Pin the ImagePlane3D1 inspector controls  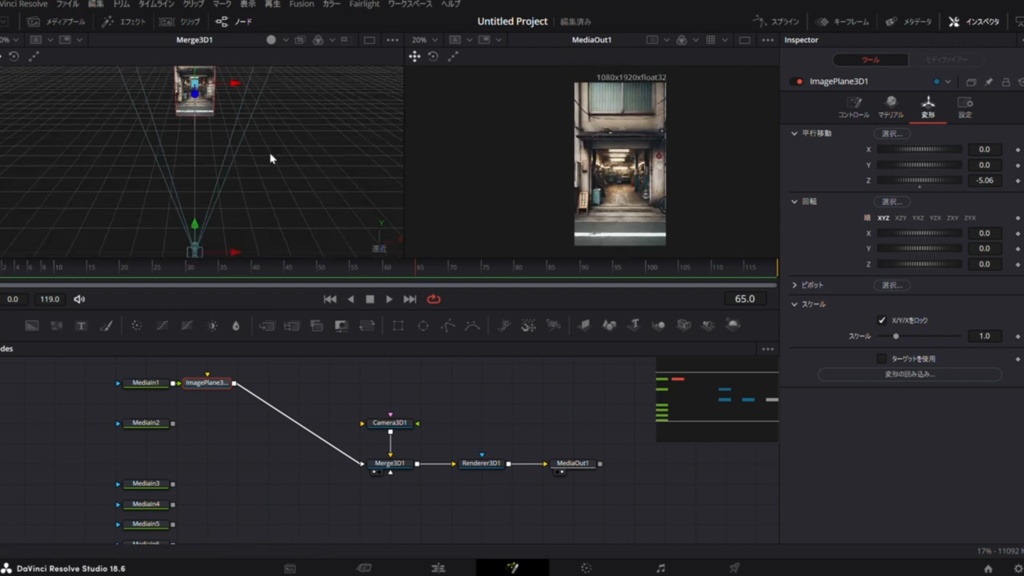point(988,82)
